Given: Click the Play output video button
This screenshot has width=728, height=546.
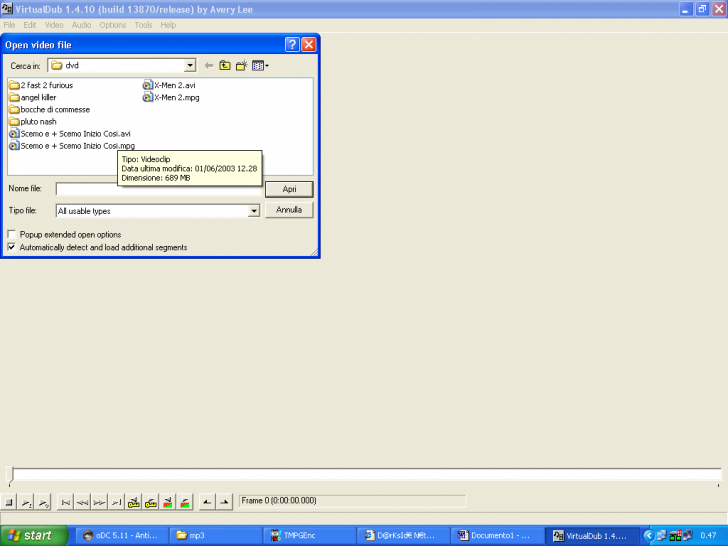Looking at the screenshot, I should [43, 502].
